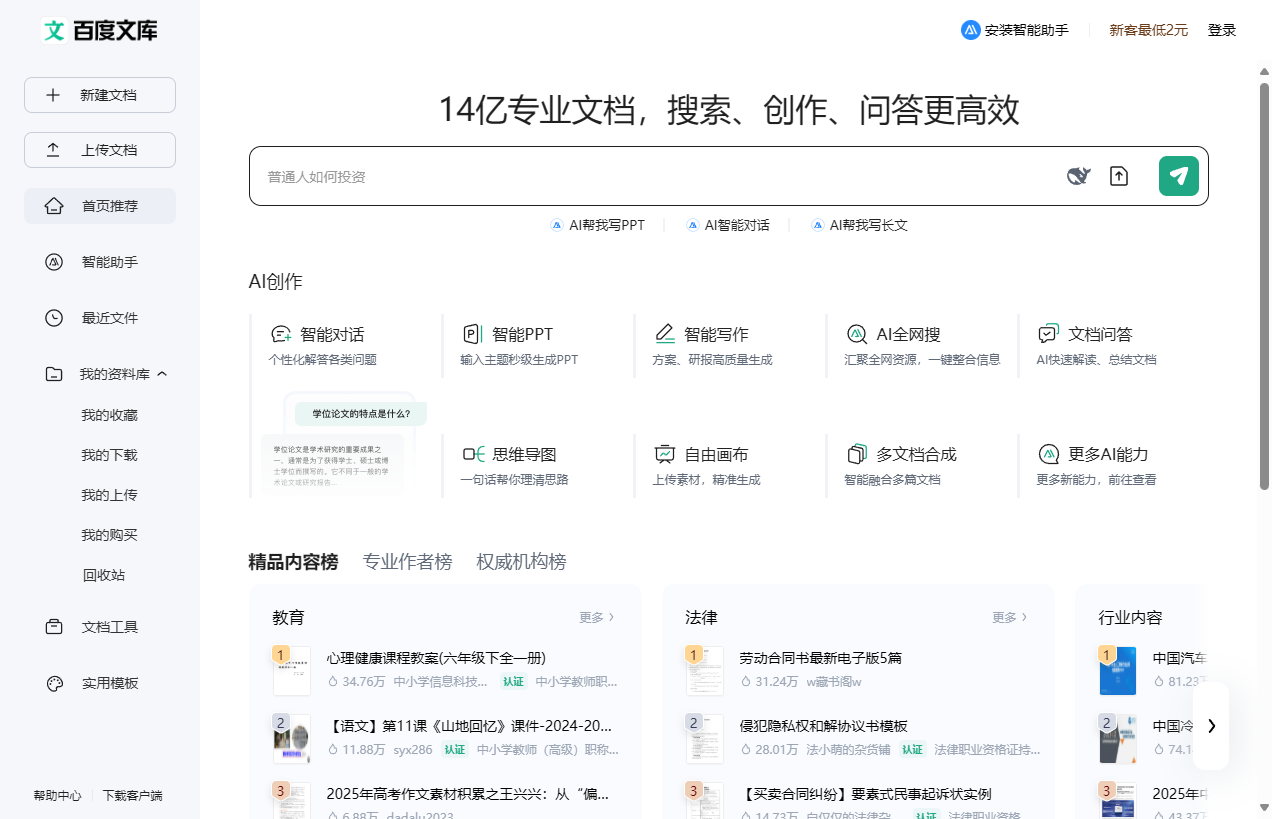This screenshot has width=1272, height=819.
Task: Click the whale DeepSeek icon in search bar
Action: tap(1077, 175)
